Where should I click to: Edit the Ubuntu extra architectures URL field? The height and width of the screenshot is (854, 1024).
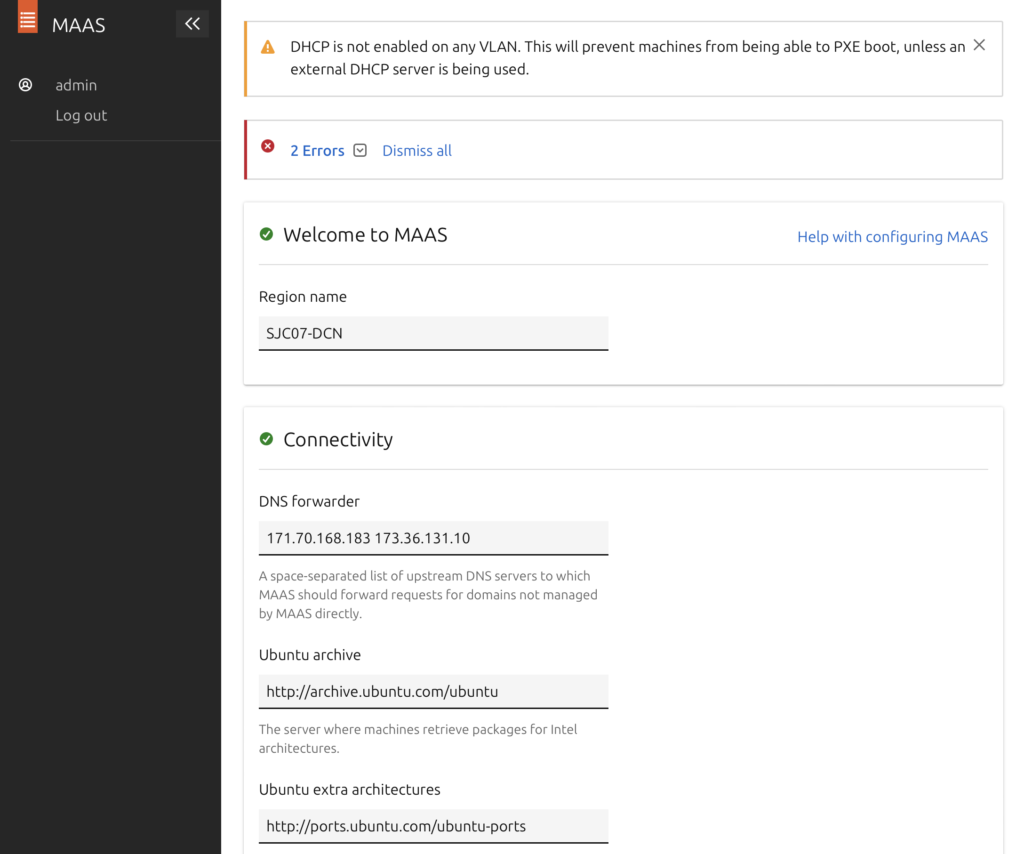tap(433, 826)
